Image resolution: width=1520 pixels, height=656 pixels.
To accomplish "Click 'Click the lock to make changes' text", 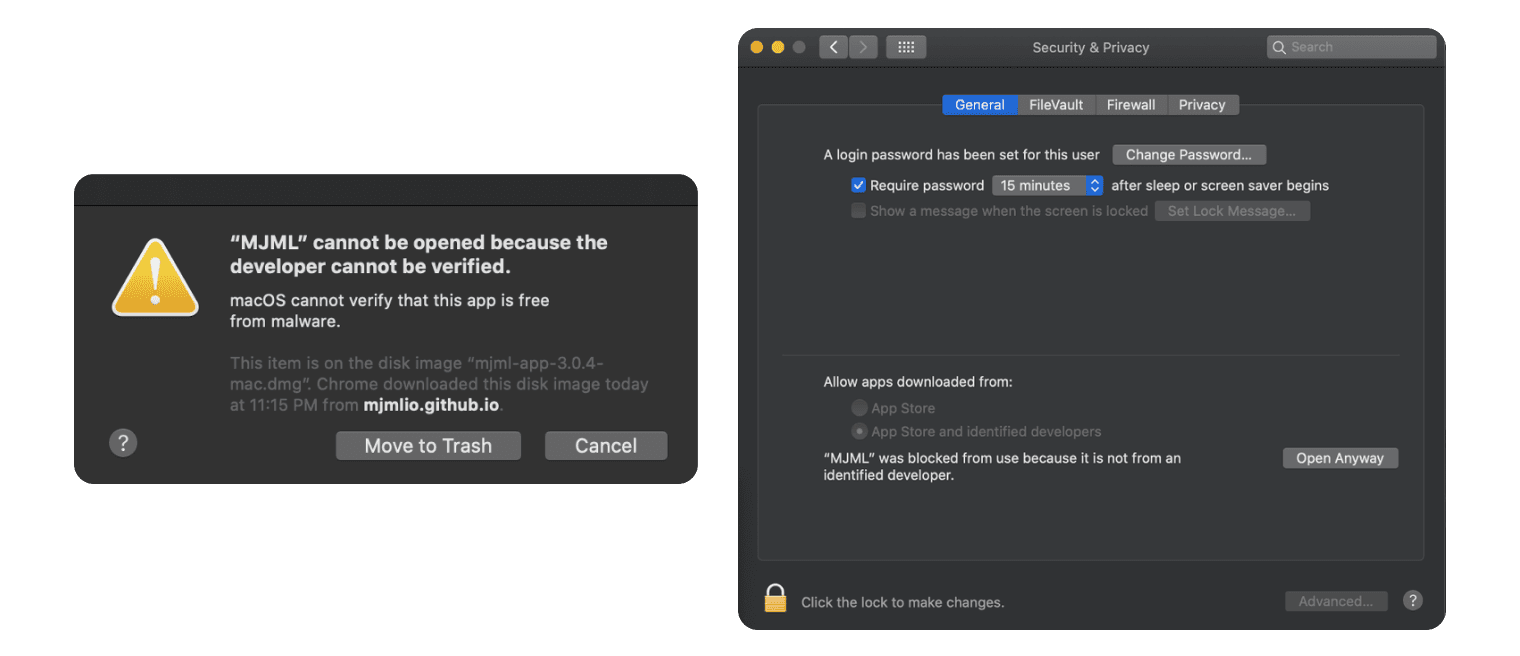I will click(x=903, y=602).
